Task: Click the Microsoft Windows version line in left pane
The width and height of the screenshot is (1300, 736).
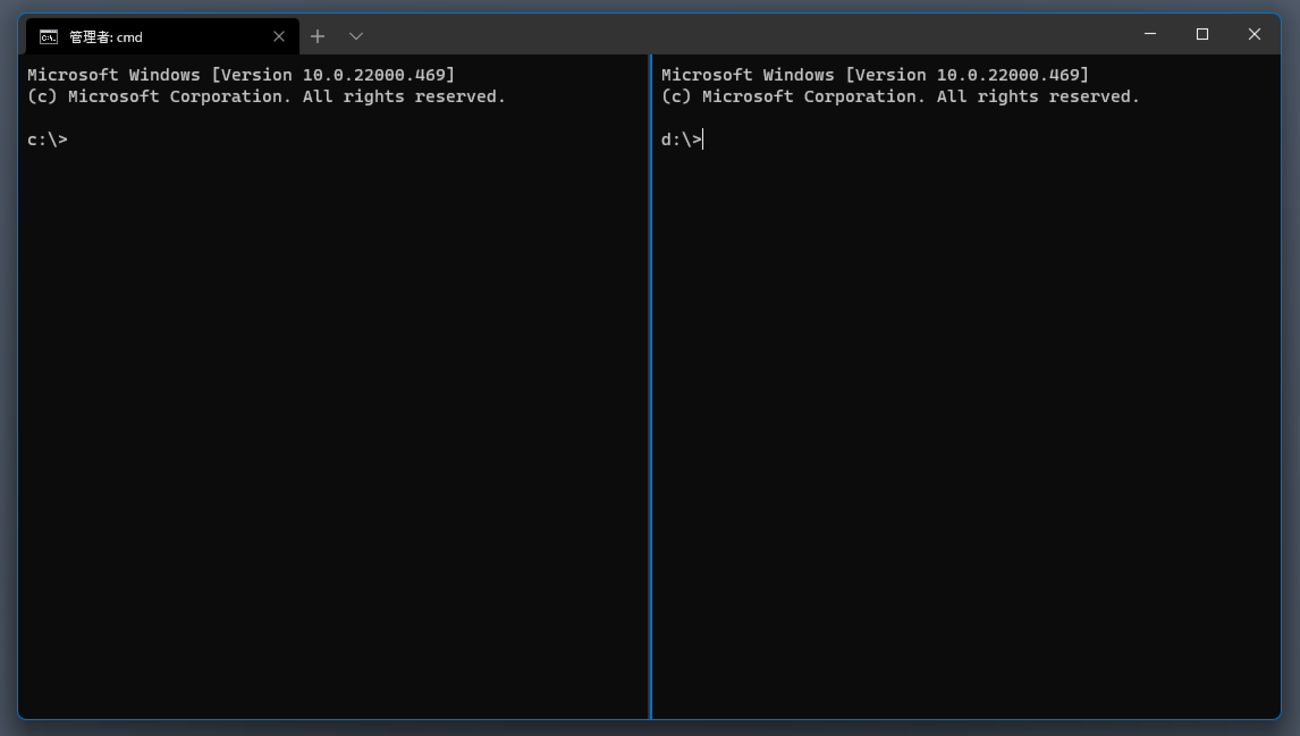Action: pos(240,75)
